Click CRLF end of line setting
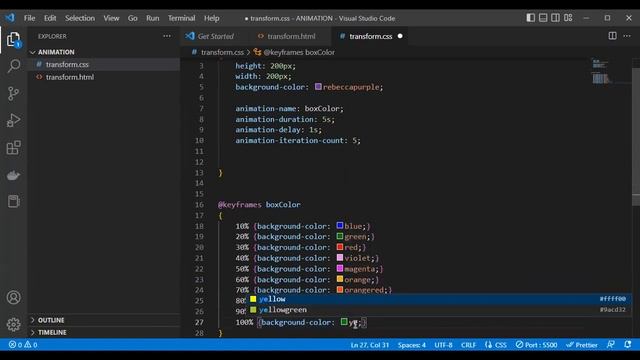The image size is (640, 360). click(468, 345)
